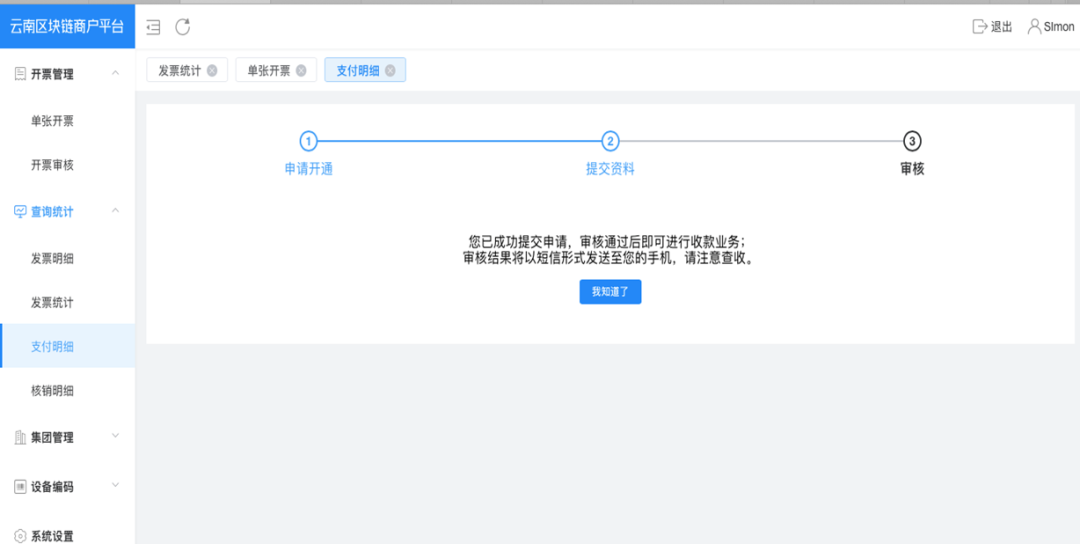Viewport: 1080px width, 544px height.
Task: Open the 系统设置 menu item
Action: pos(52,536)
